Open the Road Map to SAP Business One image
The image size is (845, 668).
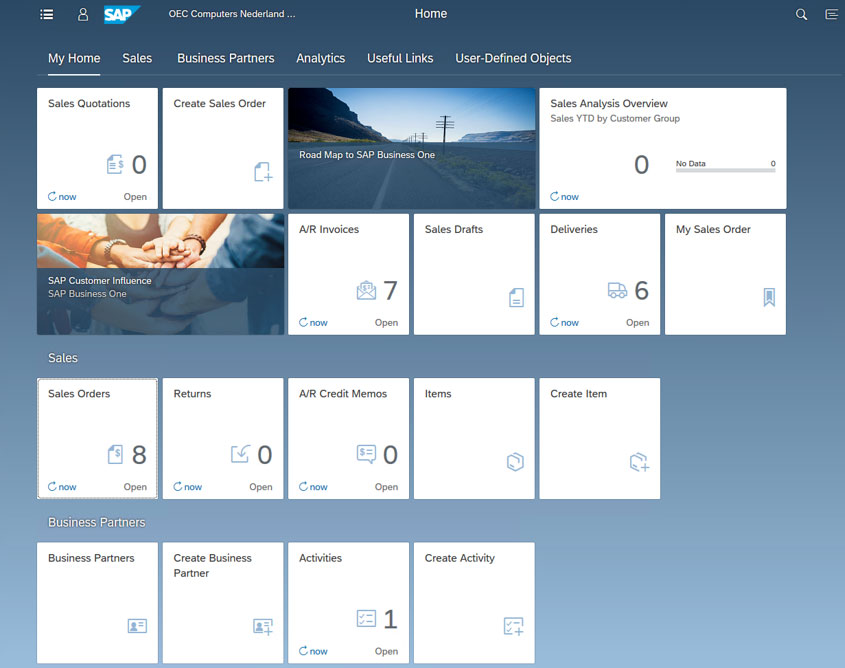pyautogui.click(x=412, y=148)
